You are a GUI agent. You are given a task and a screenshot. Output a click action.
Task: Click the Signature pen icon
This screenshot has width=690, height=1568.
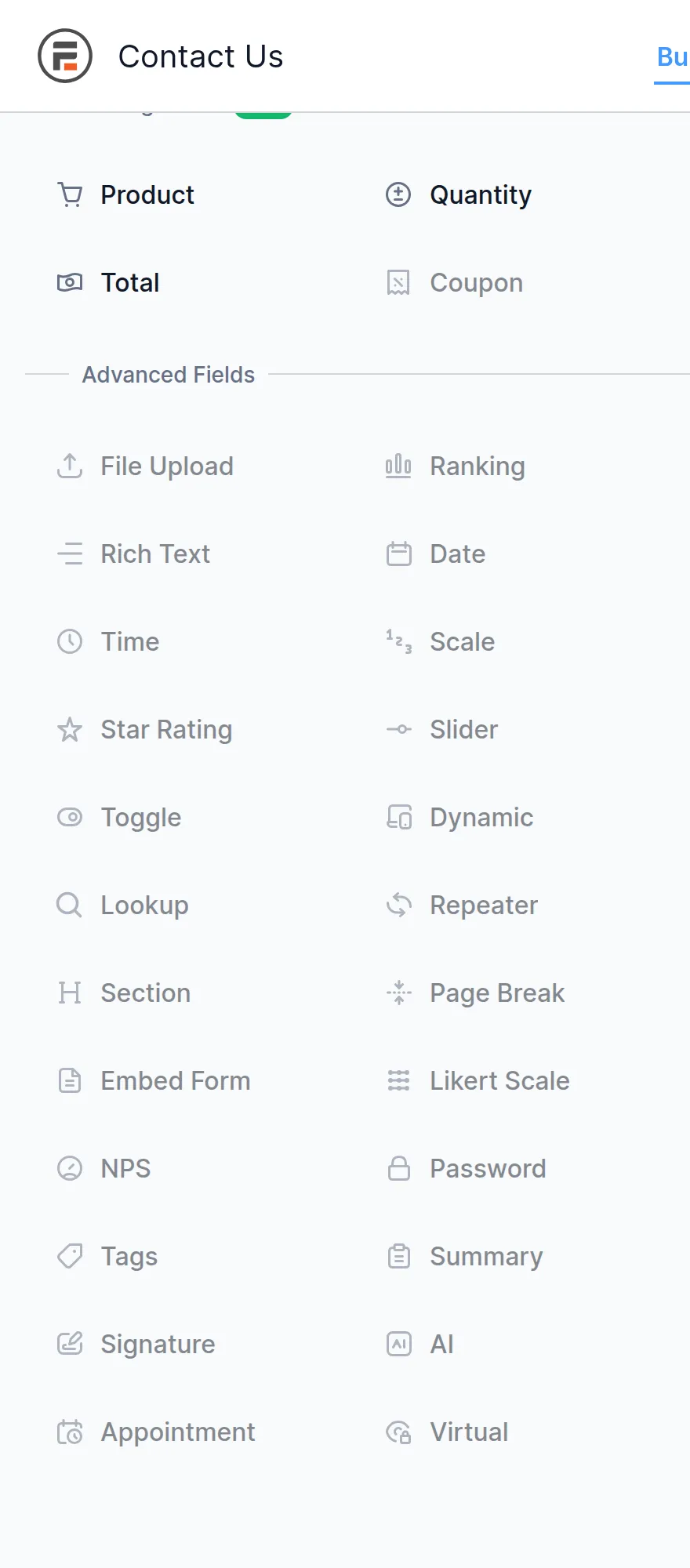click(70, 1344)
